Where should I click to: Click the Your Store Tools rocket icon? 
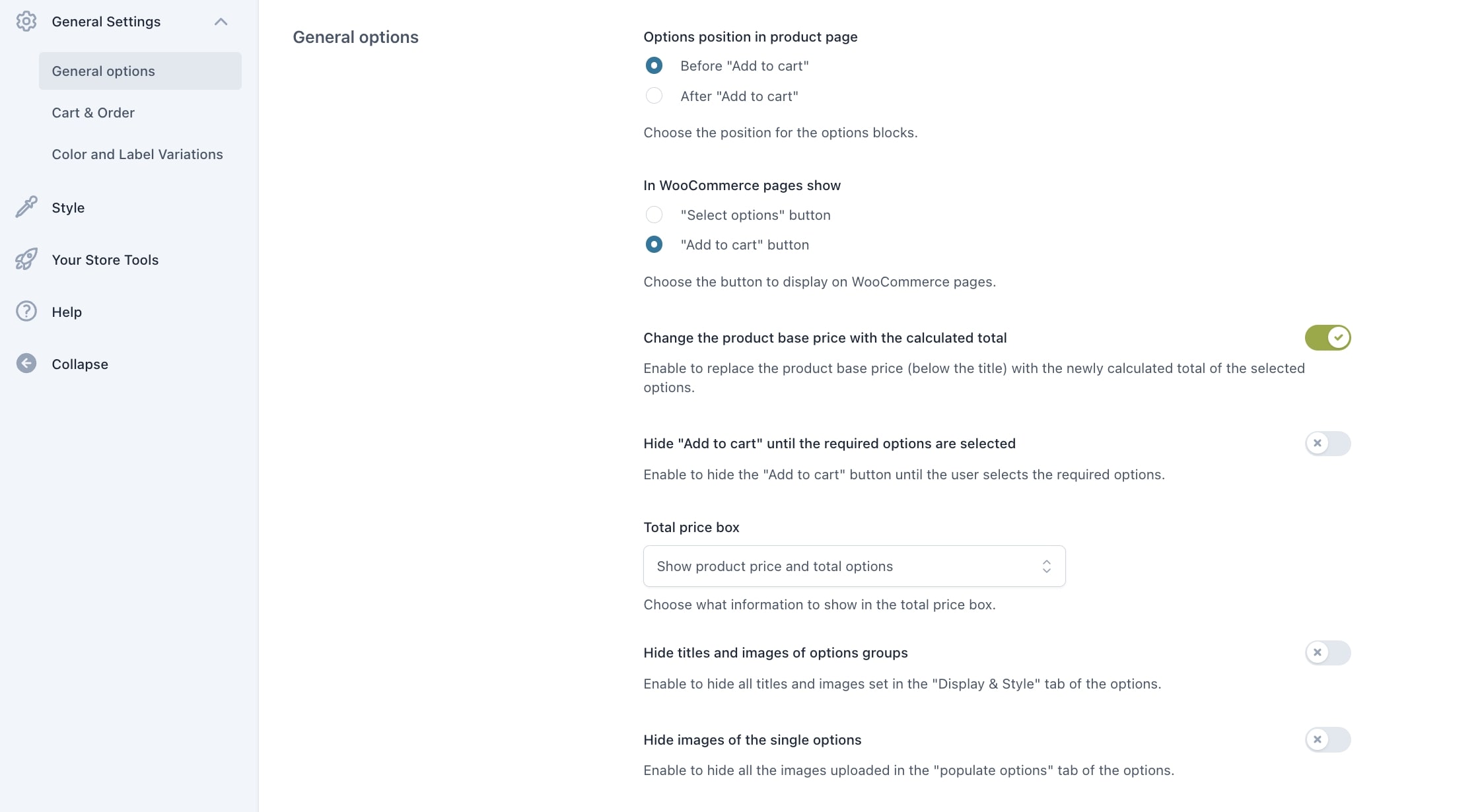pyautogui.click(x=26, y=259)
